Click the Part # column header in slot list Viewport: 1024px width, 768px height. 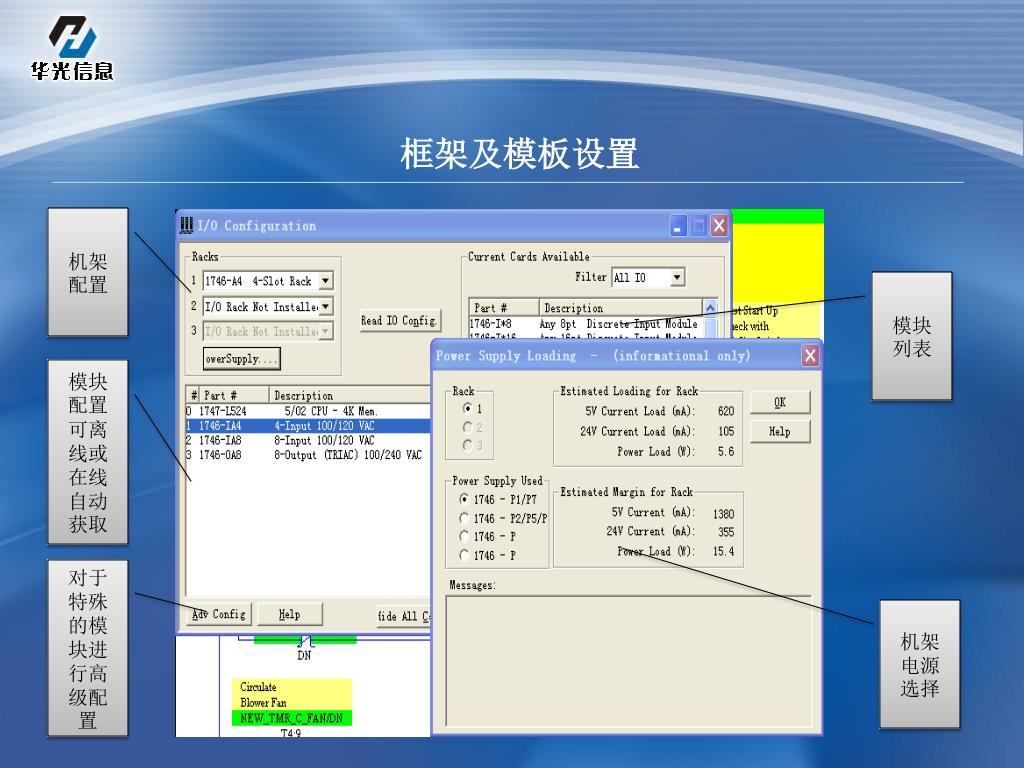tap(235, 395)
